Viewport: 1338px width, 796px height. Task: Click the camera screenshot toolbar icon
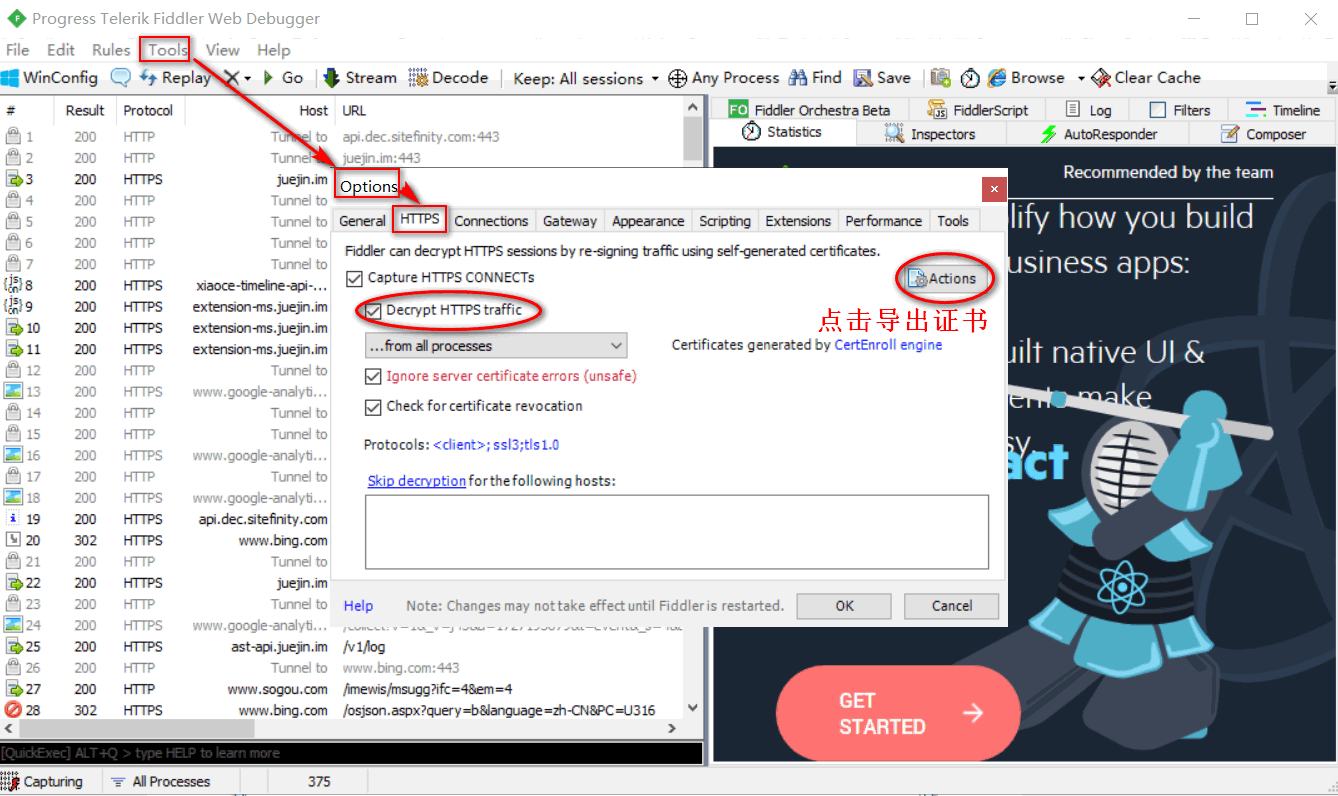point(940,78)
